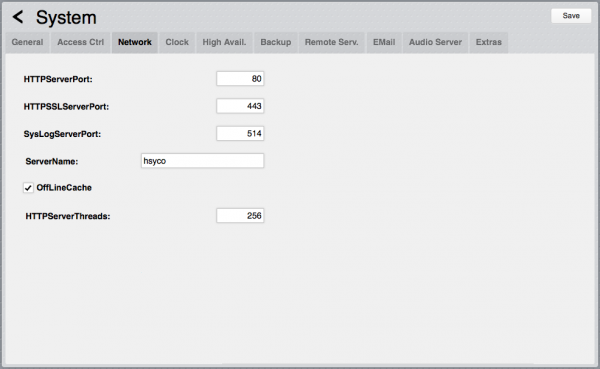The image size is (600, 369).
Task: Edit the SysLogServerPort field
Action: tap(240, 134)
